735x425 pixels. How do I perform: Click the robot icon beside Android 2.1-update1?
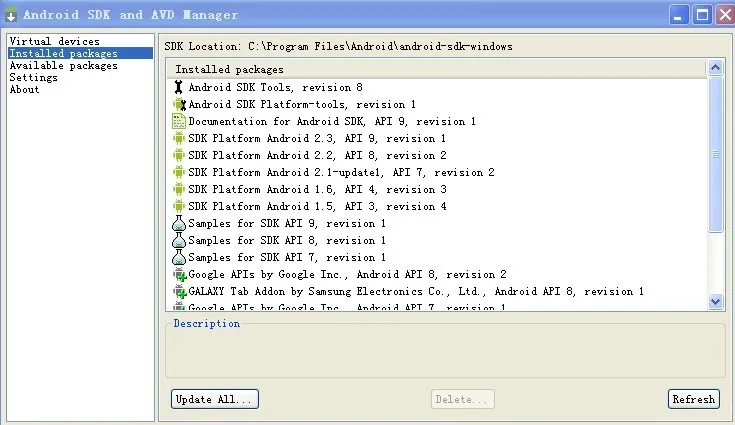pyautogui.click(x=179, y=172)
